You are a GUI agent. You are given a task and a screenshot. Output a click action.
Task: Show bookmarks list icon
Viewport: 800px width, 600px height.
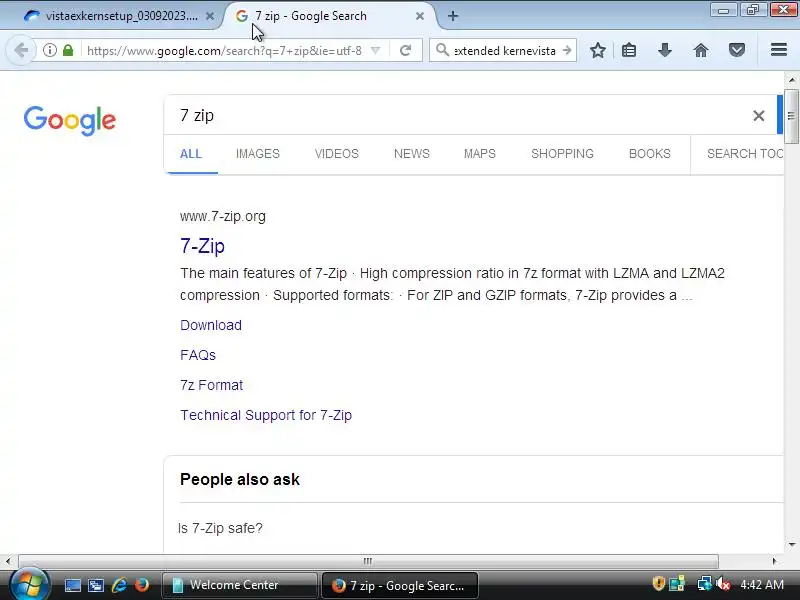629,50
